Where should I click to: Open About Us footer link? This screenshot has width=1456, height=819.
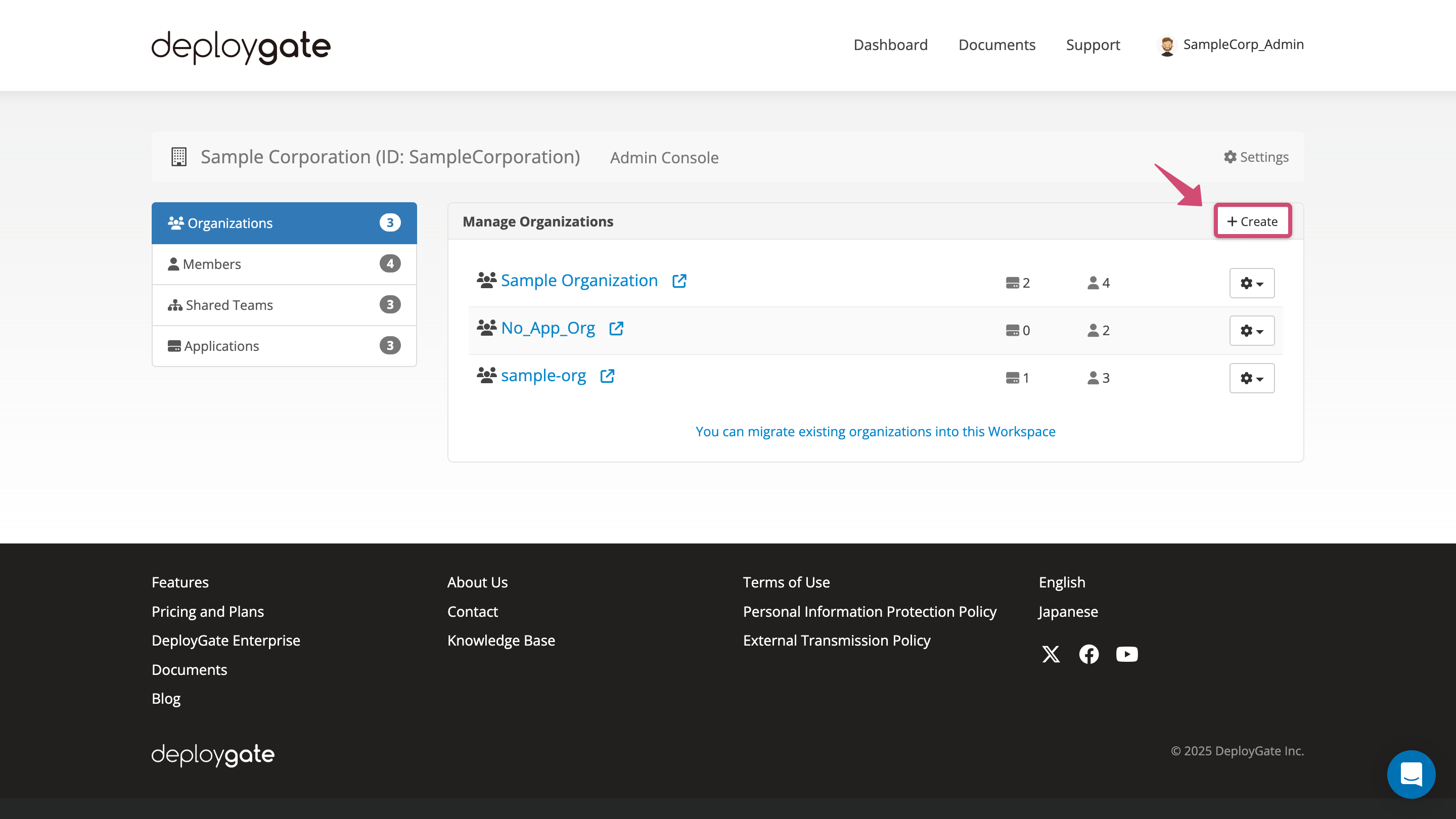[477, 582]
